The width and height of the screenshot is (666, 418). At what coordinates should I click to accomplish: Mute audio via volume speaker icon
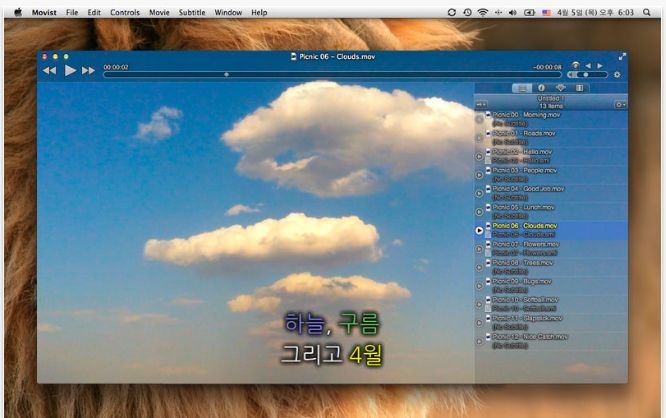click(x=573, y=75)
